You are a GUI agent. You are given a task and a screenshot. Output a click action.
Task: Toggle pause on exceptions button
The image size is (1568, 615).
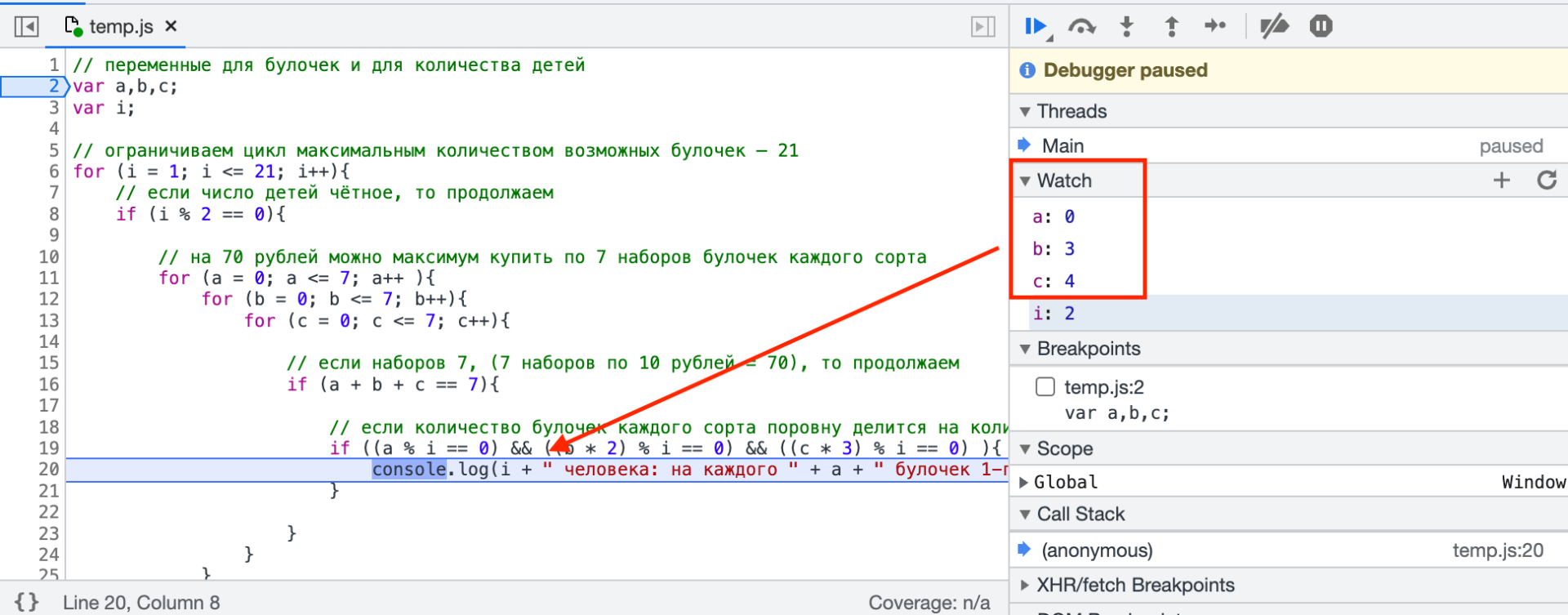1321,27
